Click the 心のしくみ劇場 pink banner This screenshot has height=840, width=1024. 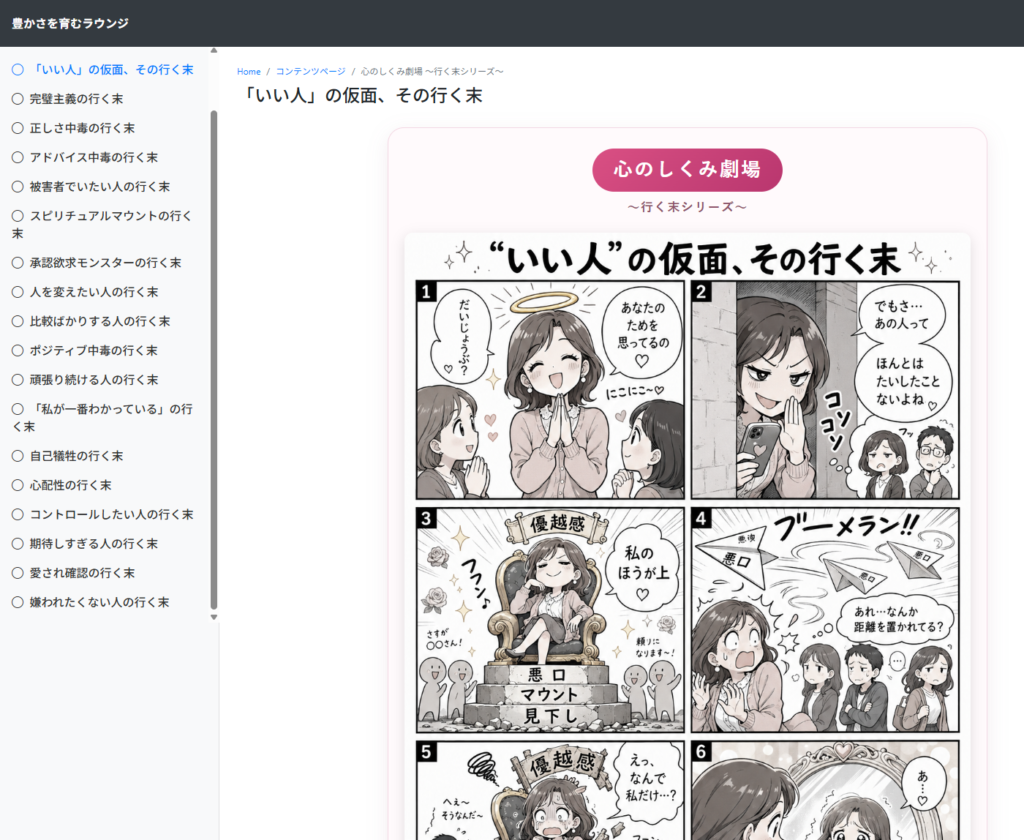(687, 170)
